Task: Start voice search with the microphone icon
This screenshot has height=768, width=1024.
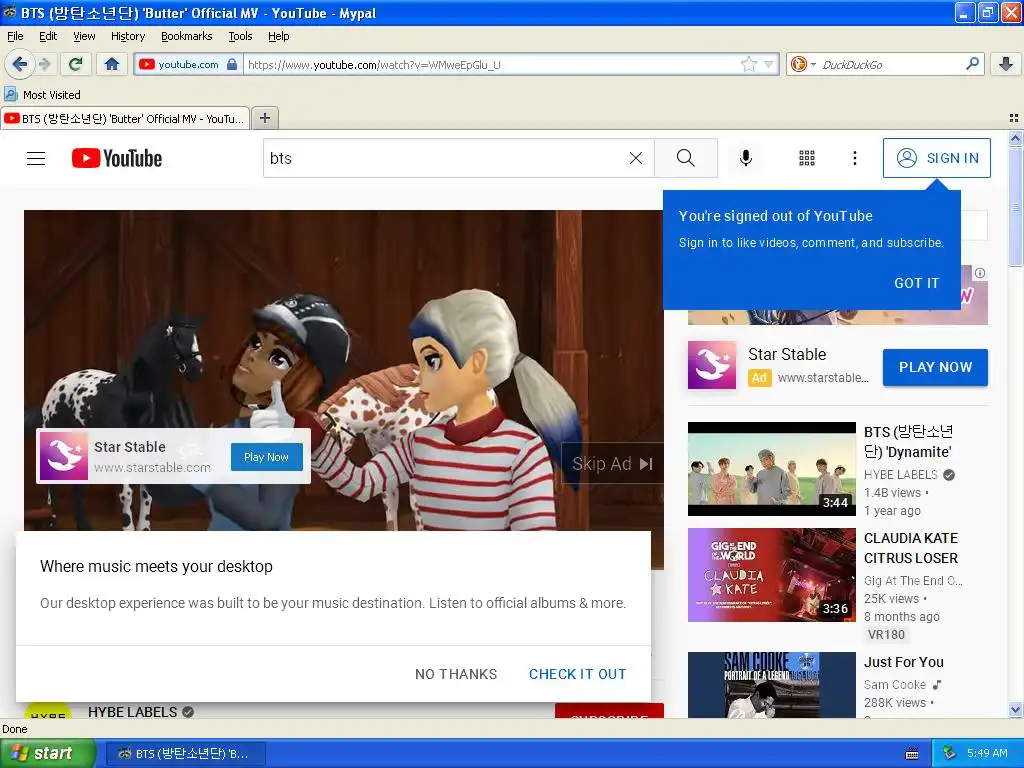Action: [x=746, y=158]
